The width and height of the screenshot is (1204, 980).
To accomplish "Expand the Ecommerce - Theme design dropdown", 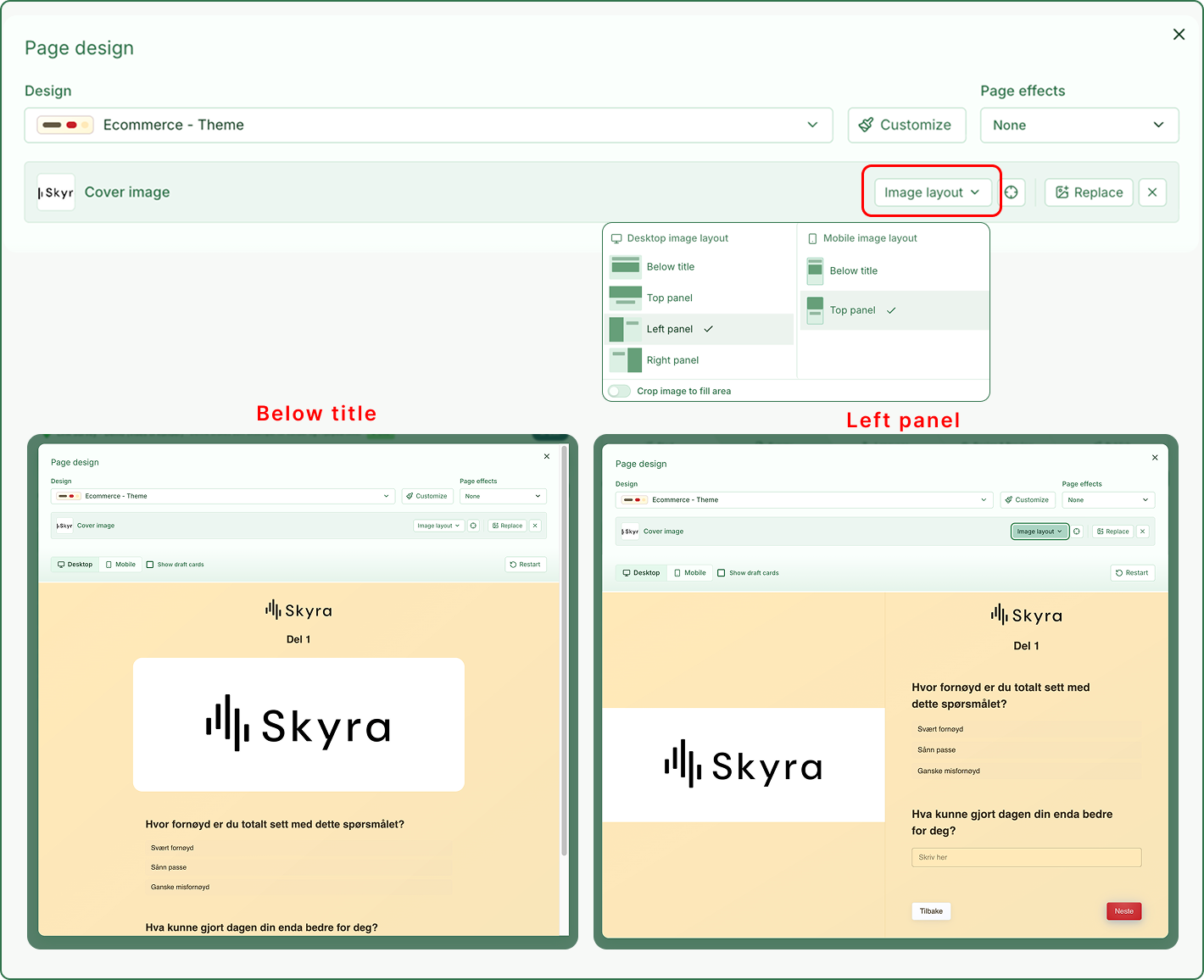I will (428, 125).
